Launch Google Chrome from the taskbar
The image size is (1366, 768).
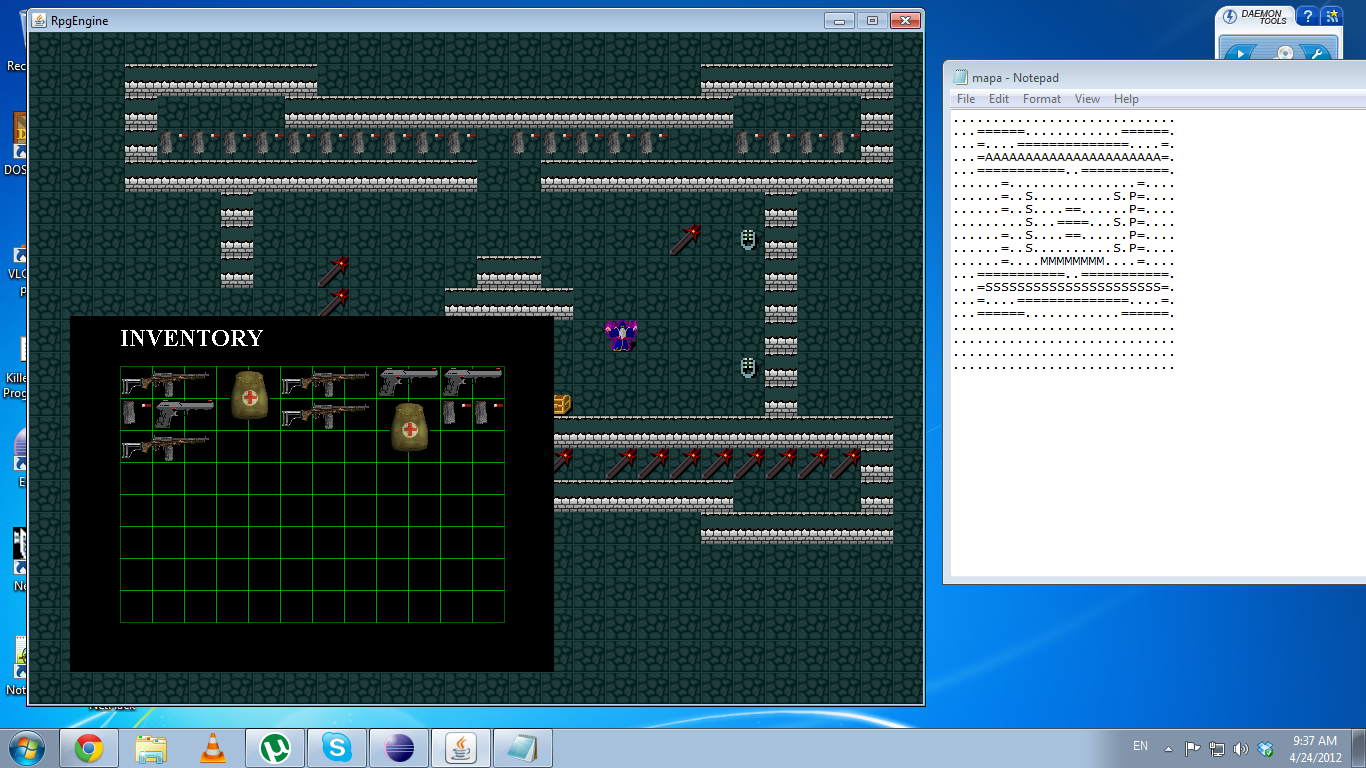[88, 748]
